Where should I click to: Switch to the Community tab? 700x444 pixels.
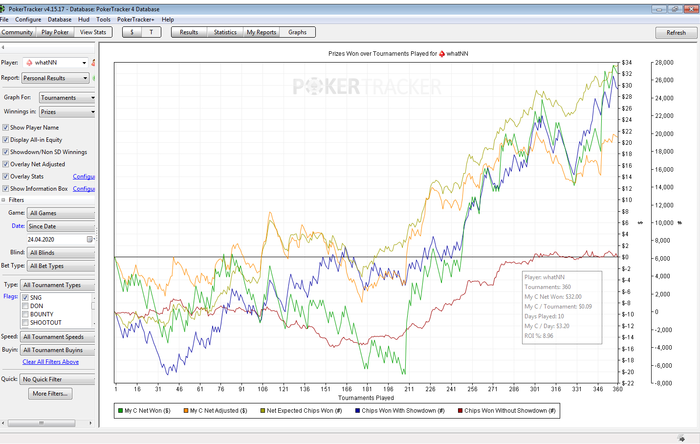coord(17,32)
